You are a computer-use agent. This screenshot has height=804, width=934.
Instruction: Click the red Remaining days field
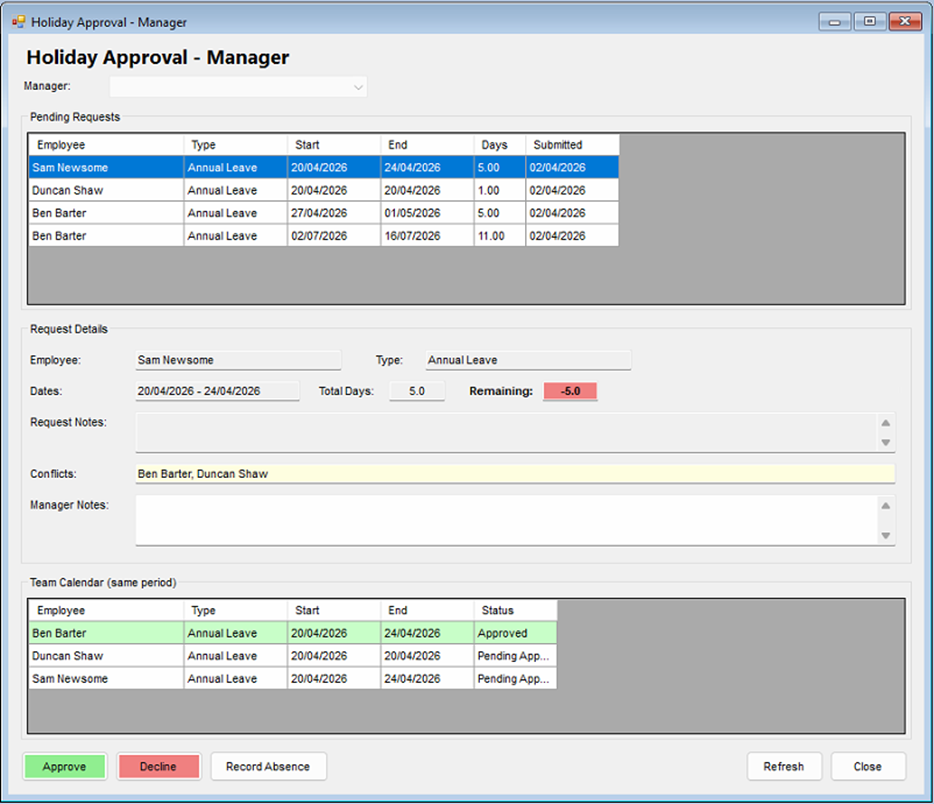point(570,391)
